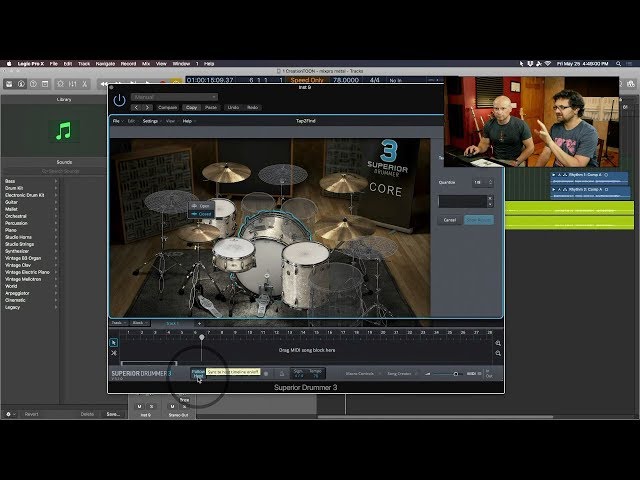Open the gear menu in Library footer
Viewport: 640px width, 480px height.
coord(9,413)
